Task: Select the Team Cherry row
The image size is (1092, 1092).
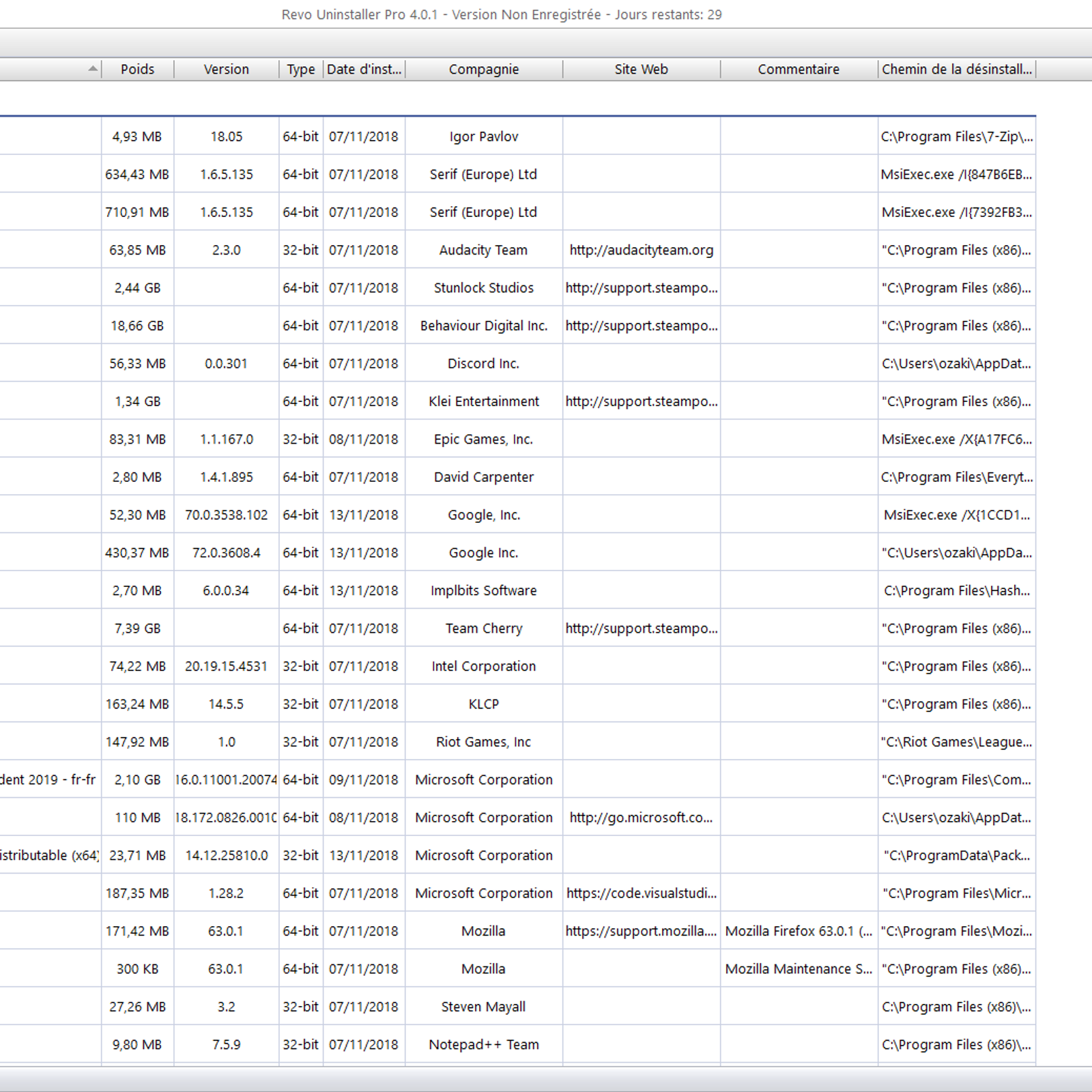Action: click(x=518, y=629)
